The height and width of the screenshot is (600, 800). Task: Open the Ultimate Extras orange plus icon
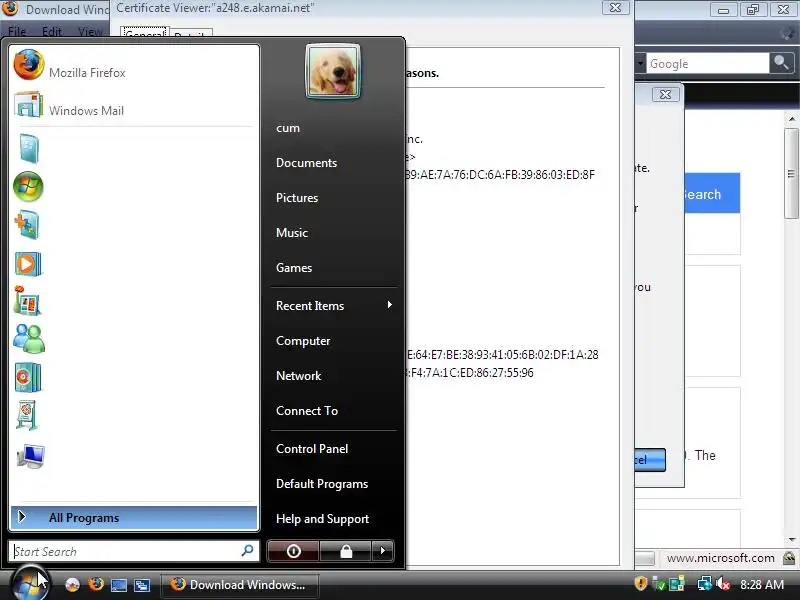[28, 225]
